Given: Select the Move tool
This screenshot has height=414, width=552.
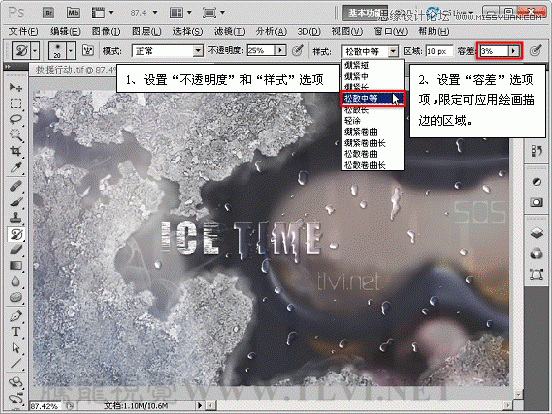Looking at the screenshot, I should pos(15,87).
